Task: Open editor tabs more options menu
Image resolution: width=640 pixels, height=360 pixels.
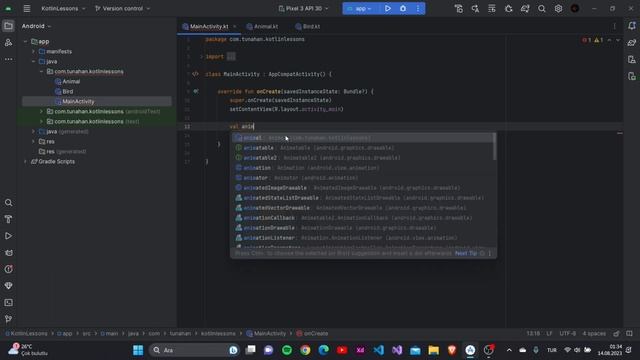Action: coord(615,27)
